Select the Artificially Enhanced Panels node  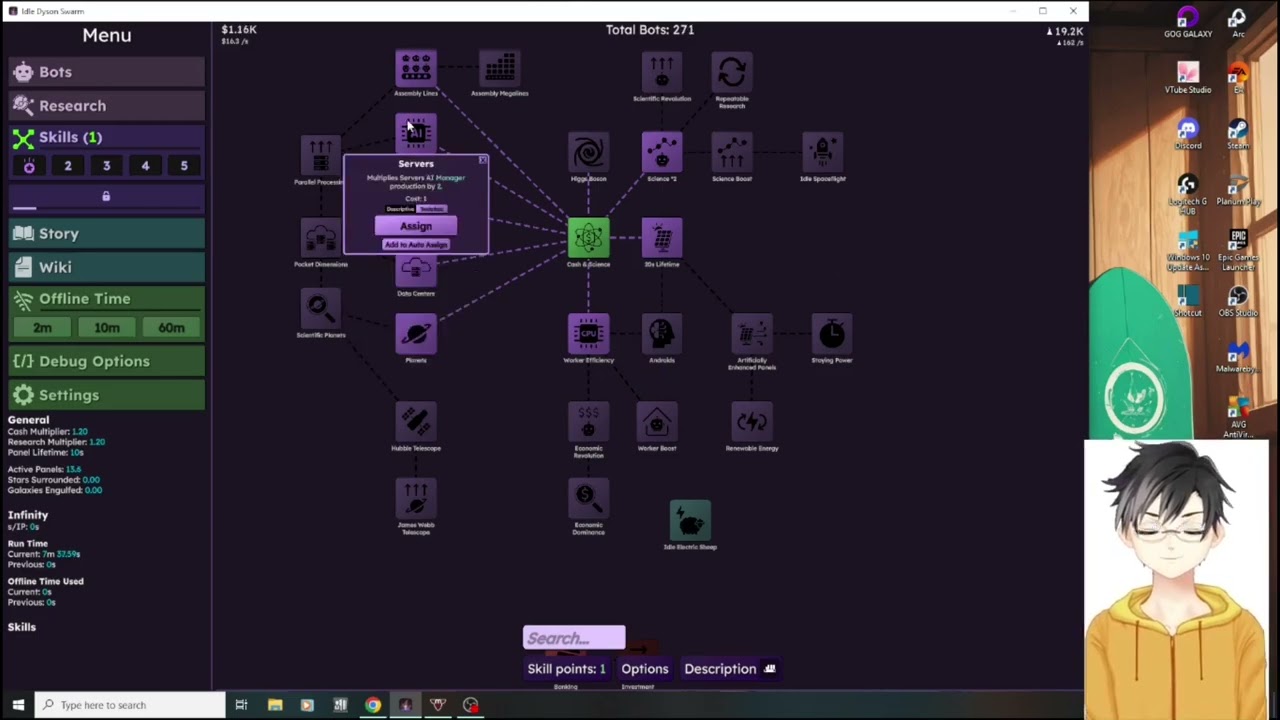coord(752,334)
